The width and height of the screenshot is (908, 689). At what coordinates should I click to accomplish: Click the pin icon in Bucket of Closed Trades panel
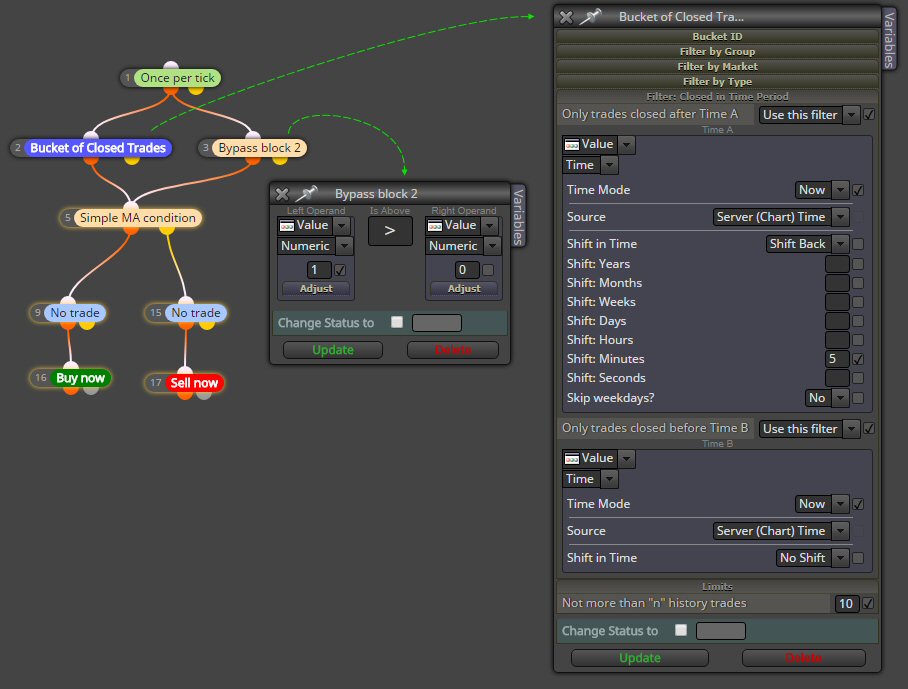591,17
